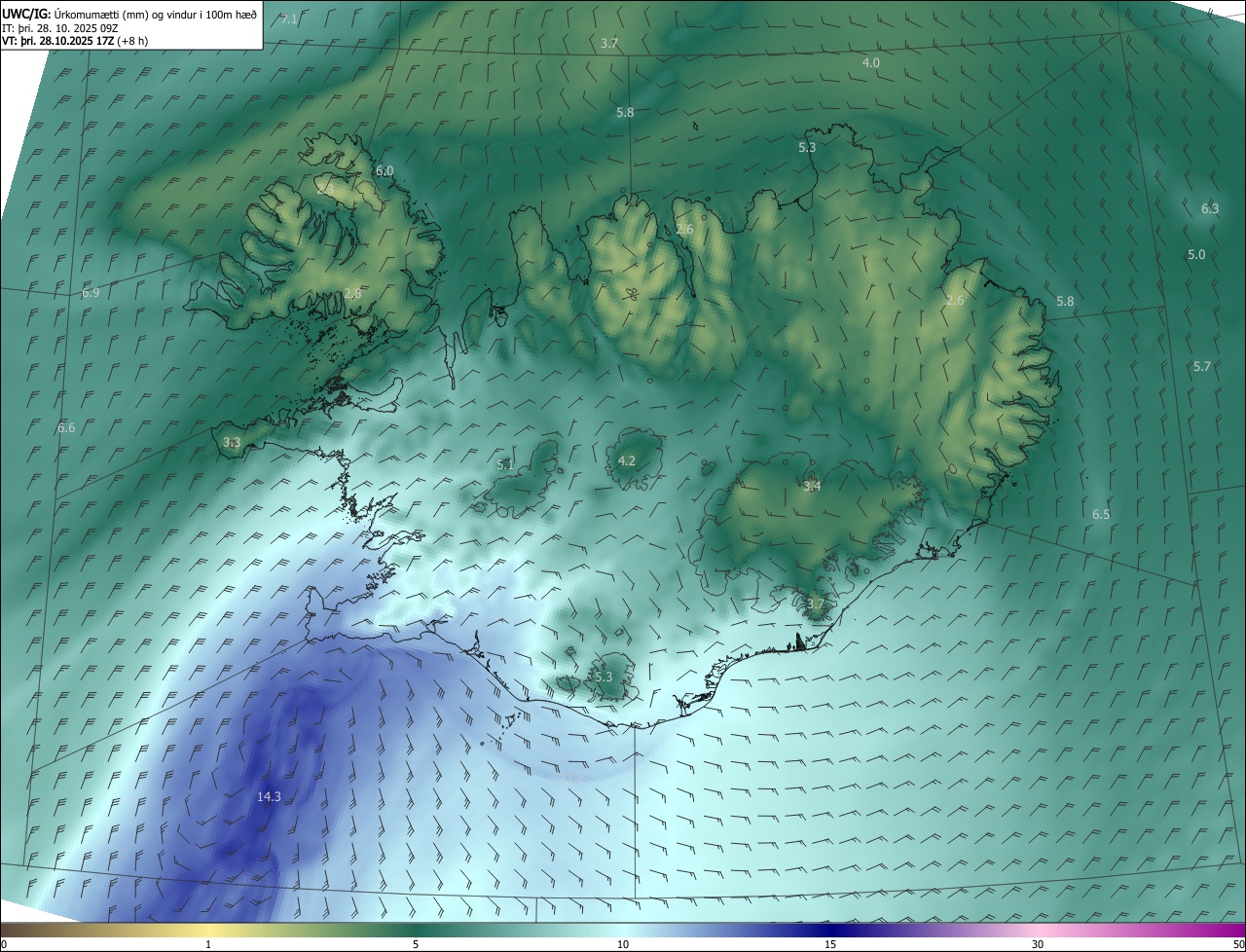Click the 50 tick label on colour scale
The image size is (1246, 952).
(x=1238, y=944)
